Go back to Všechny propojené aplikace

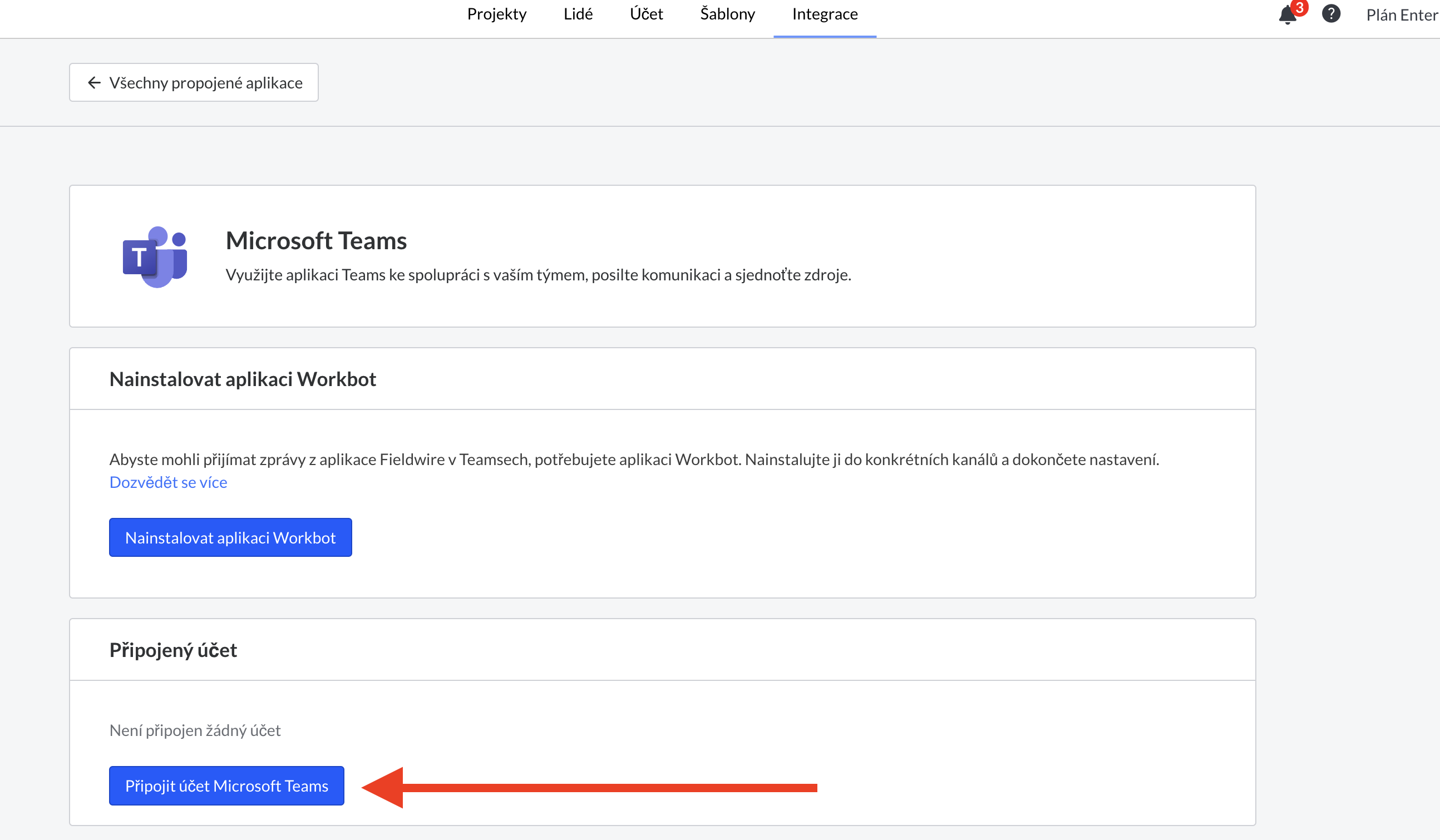[x=194, y=83]
